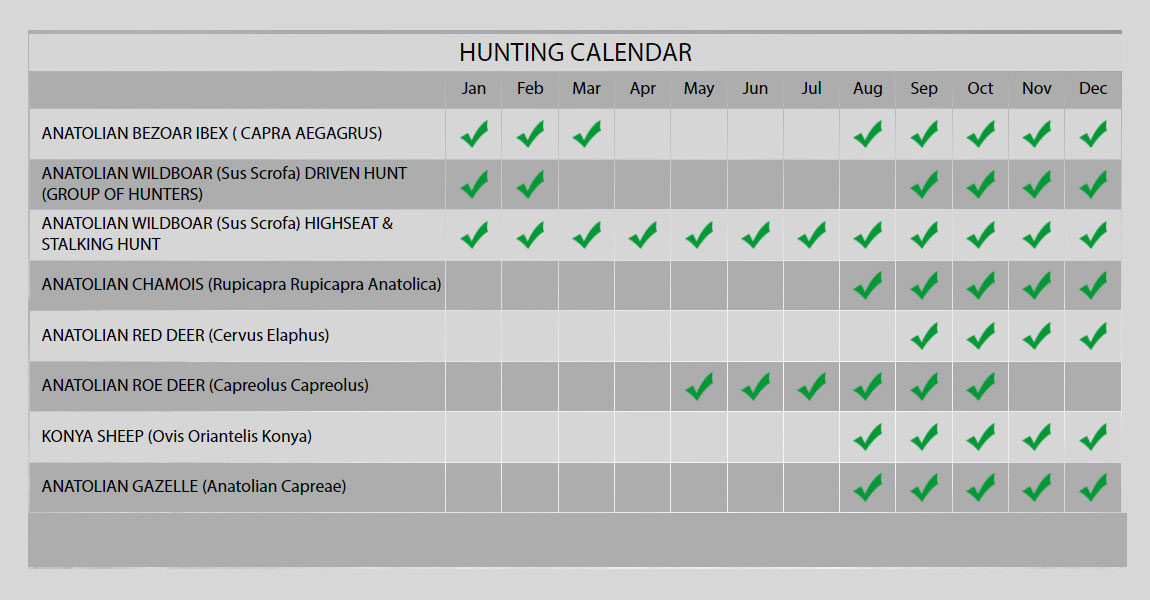Click the Bezoar Ibex January checkmark

click(474, 133)
